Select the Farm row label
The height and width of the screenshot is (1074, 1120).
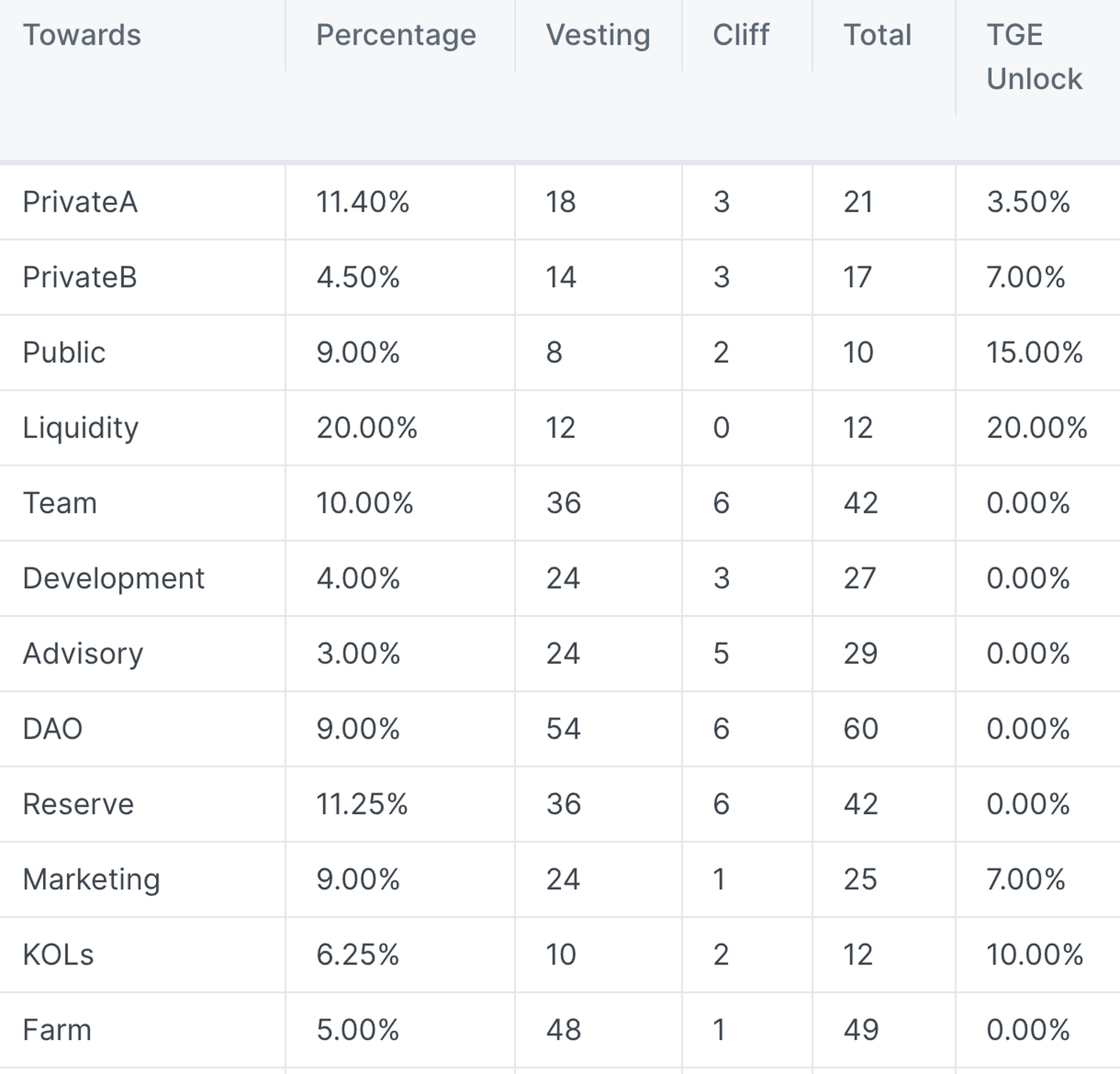[x=57, y=1029]
